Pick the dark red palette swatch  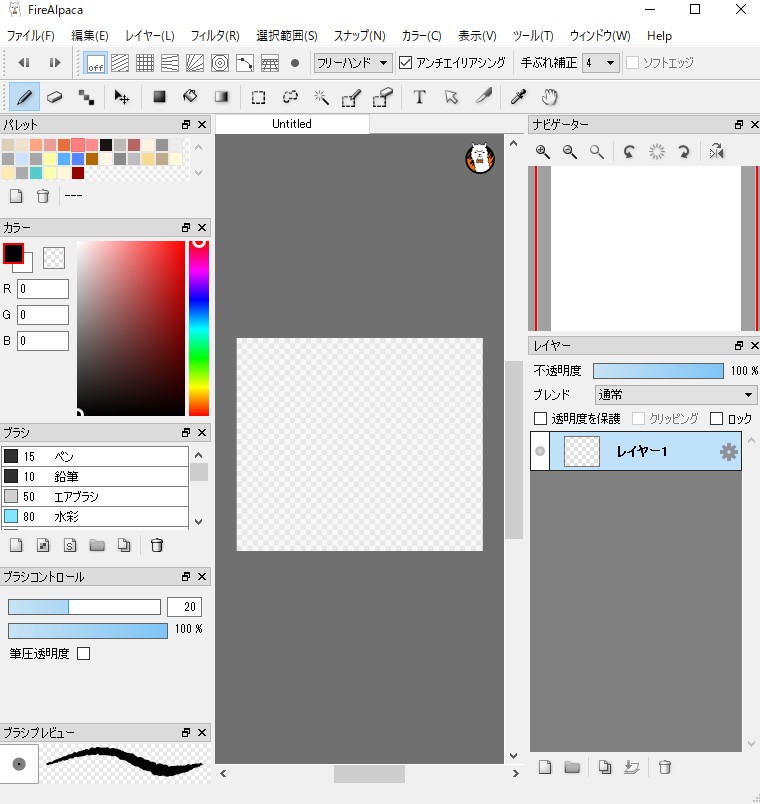point(78,173)
